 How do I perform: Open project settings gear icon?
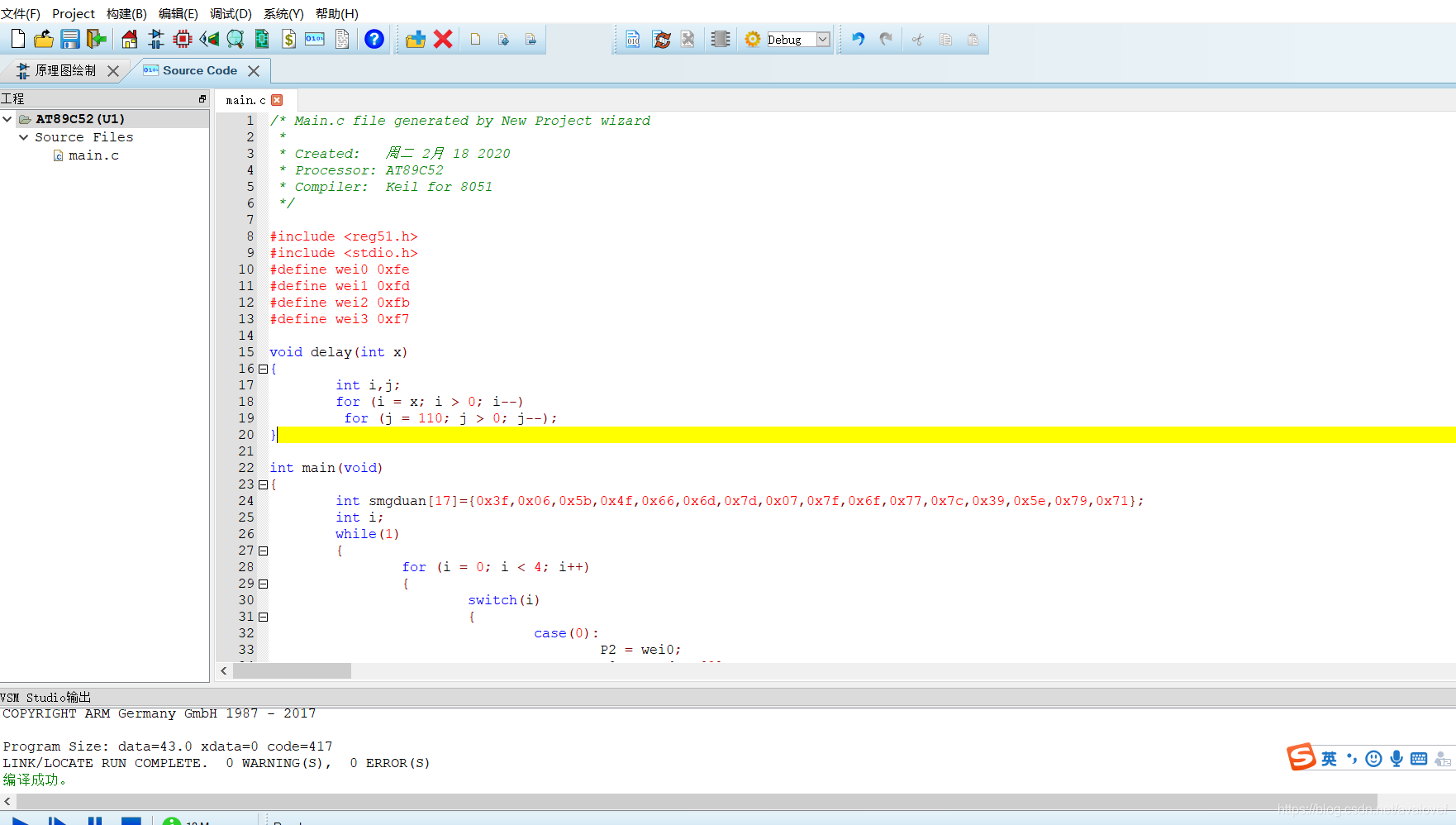[753, 39]
